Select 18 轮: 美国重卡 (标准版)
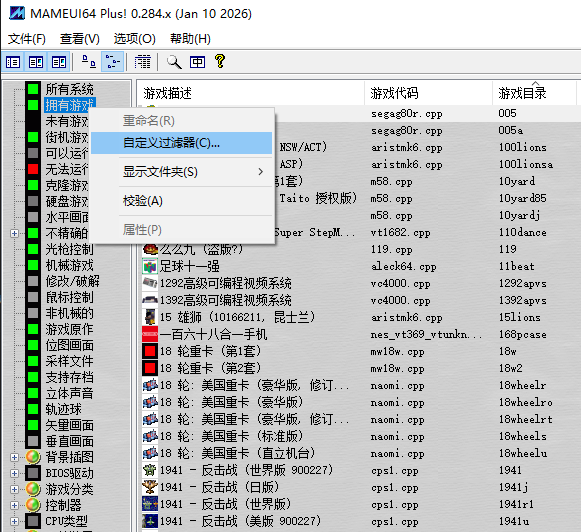 click(x=232, y=436)
